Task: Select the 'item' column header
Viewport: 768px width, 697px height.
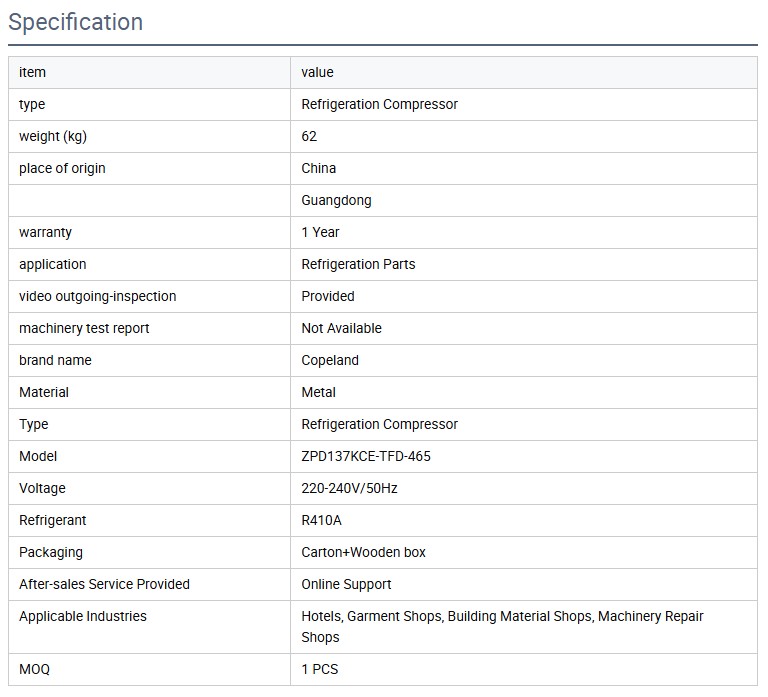Action: click(32, 72)
